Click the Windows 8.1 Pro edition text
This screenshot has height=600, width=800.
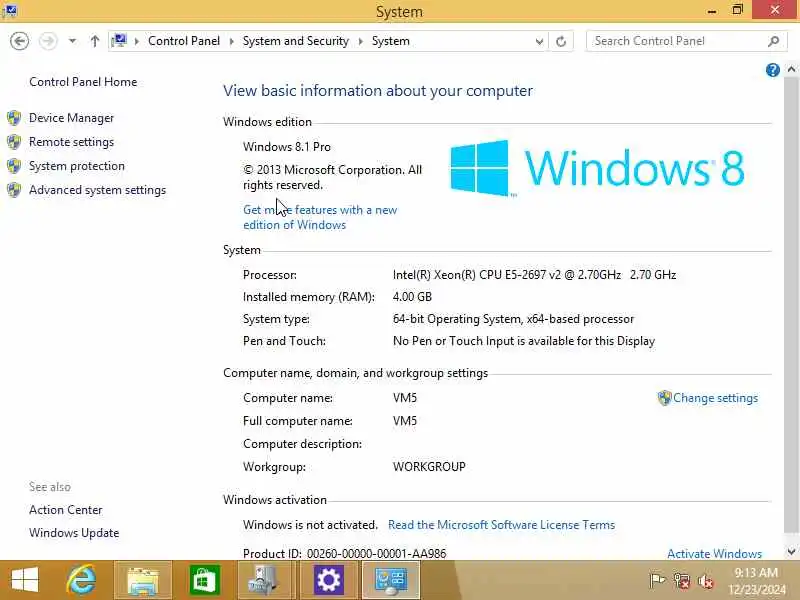coord(287,147)
